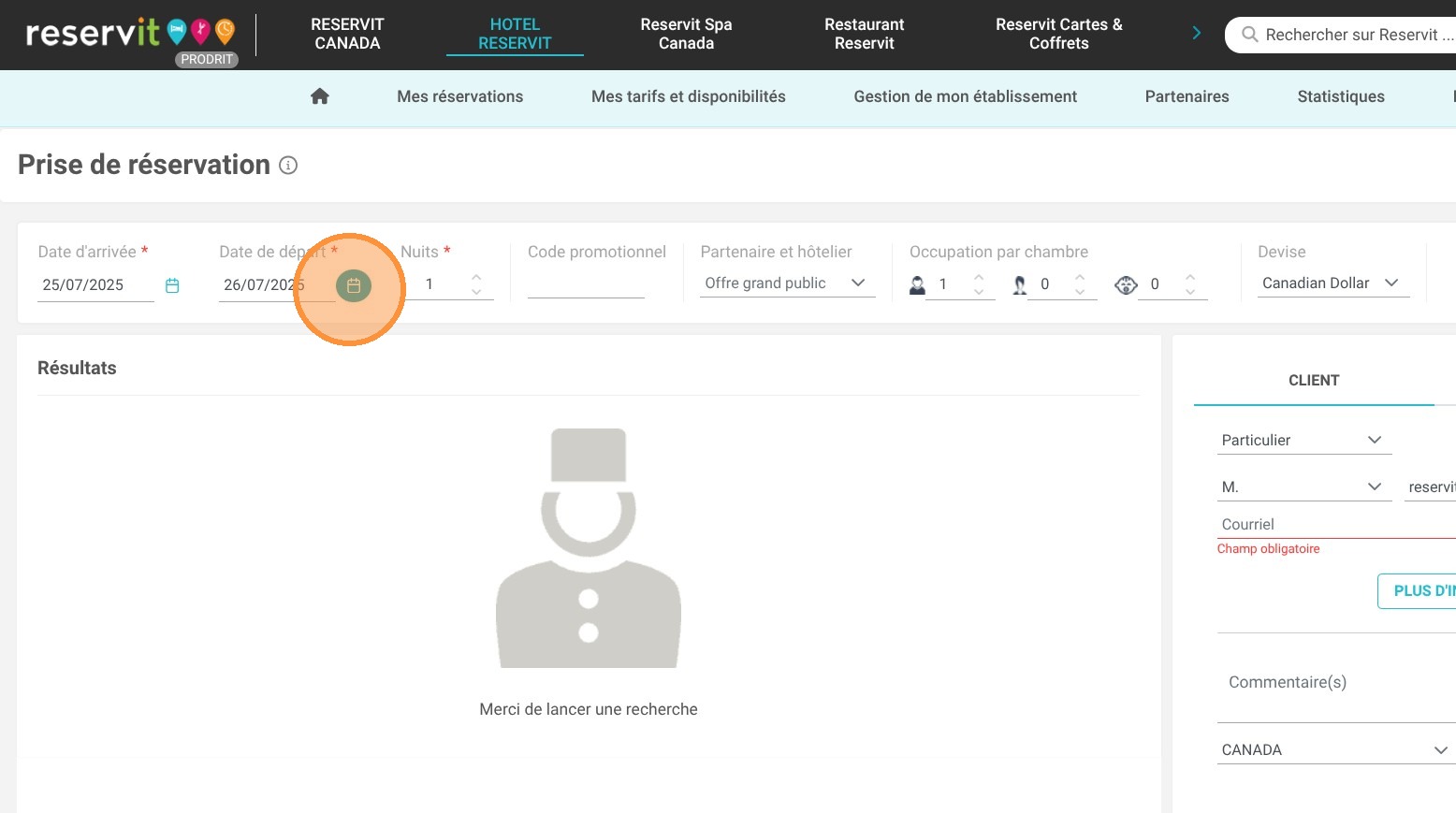This screenshot has height=813, width=1456.
Task: Switch to Reservit Spa Canada module
Action: [686, 34]
